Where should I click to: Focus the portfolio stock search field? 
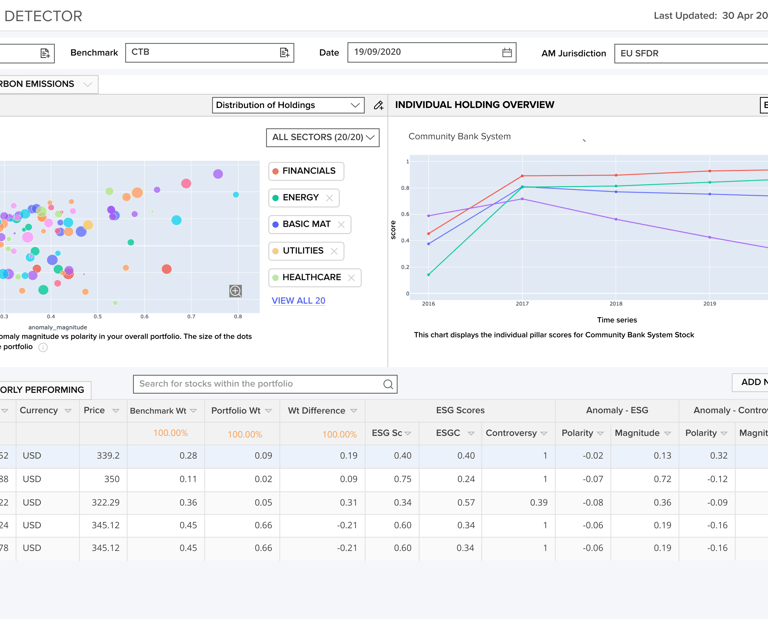(258, 384)
